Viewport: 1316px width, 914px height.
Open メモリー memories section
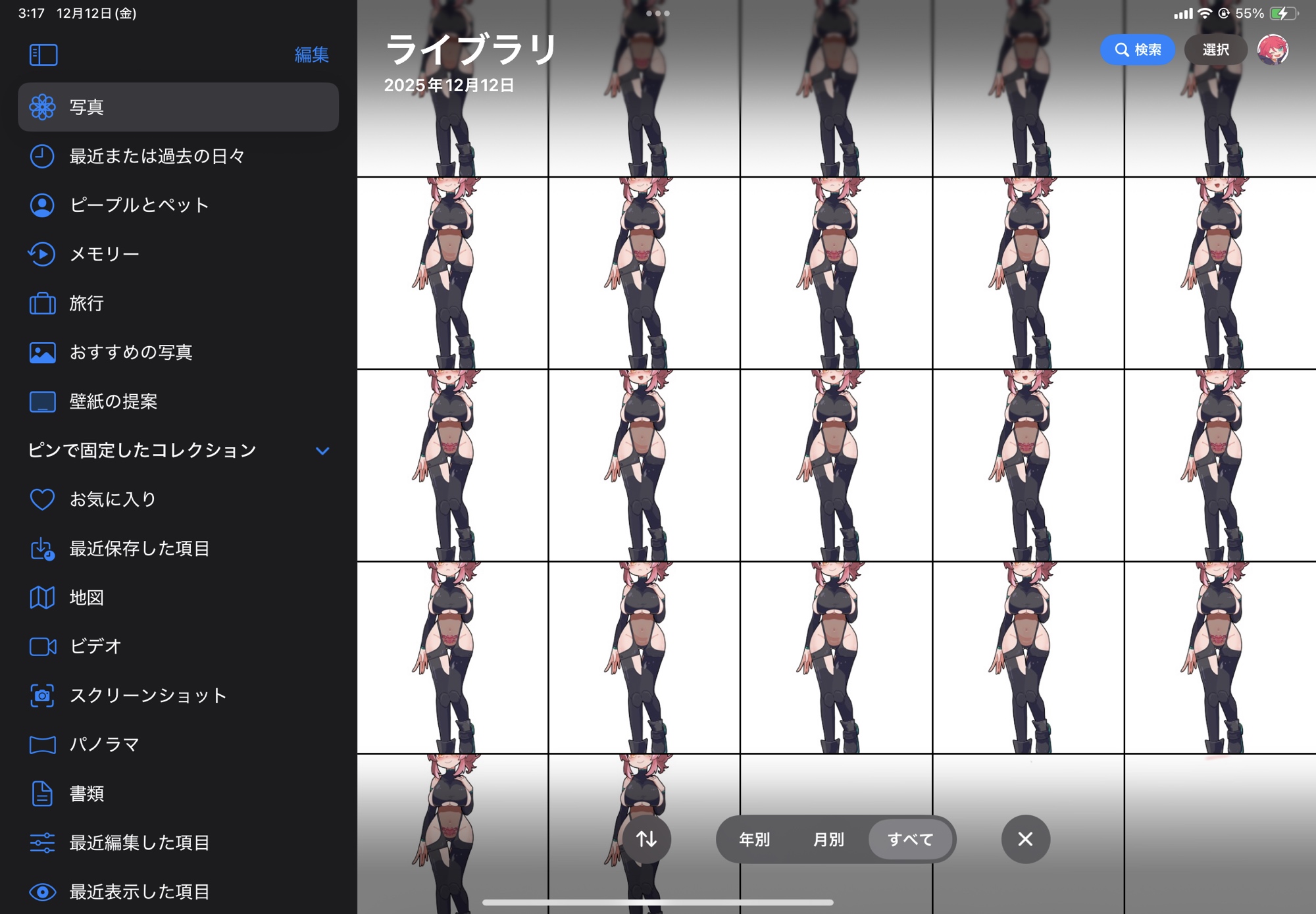pyautogui.click(x=104, y=254)
